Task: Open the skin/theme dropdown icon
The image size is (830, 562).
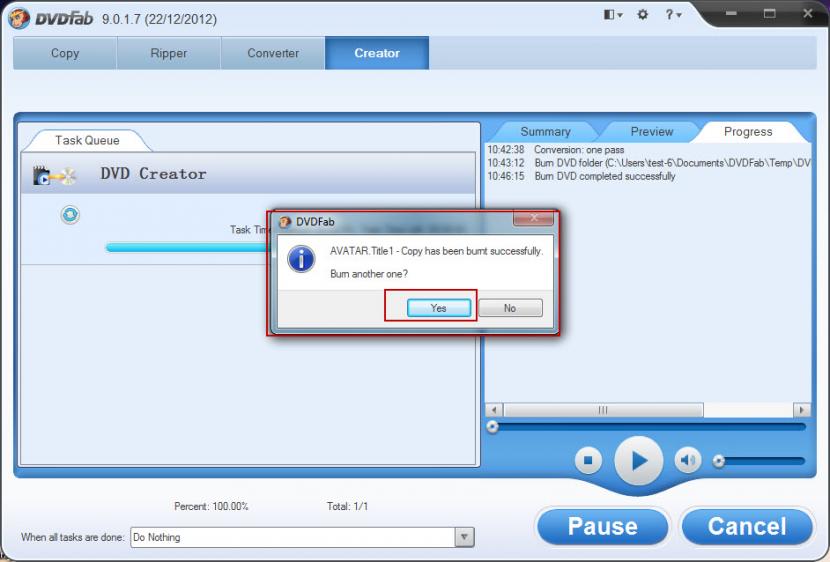Action: click(613, 15)
